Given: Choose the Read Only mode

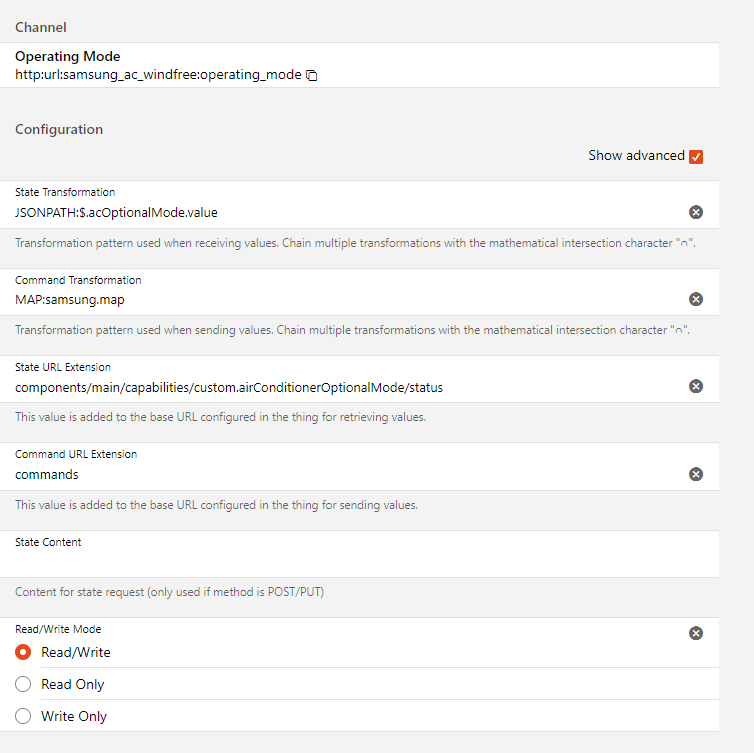Looking at the screenshot, I should (x=24, y=684).
